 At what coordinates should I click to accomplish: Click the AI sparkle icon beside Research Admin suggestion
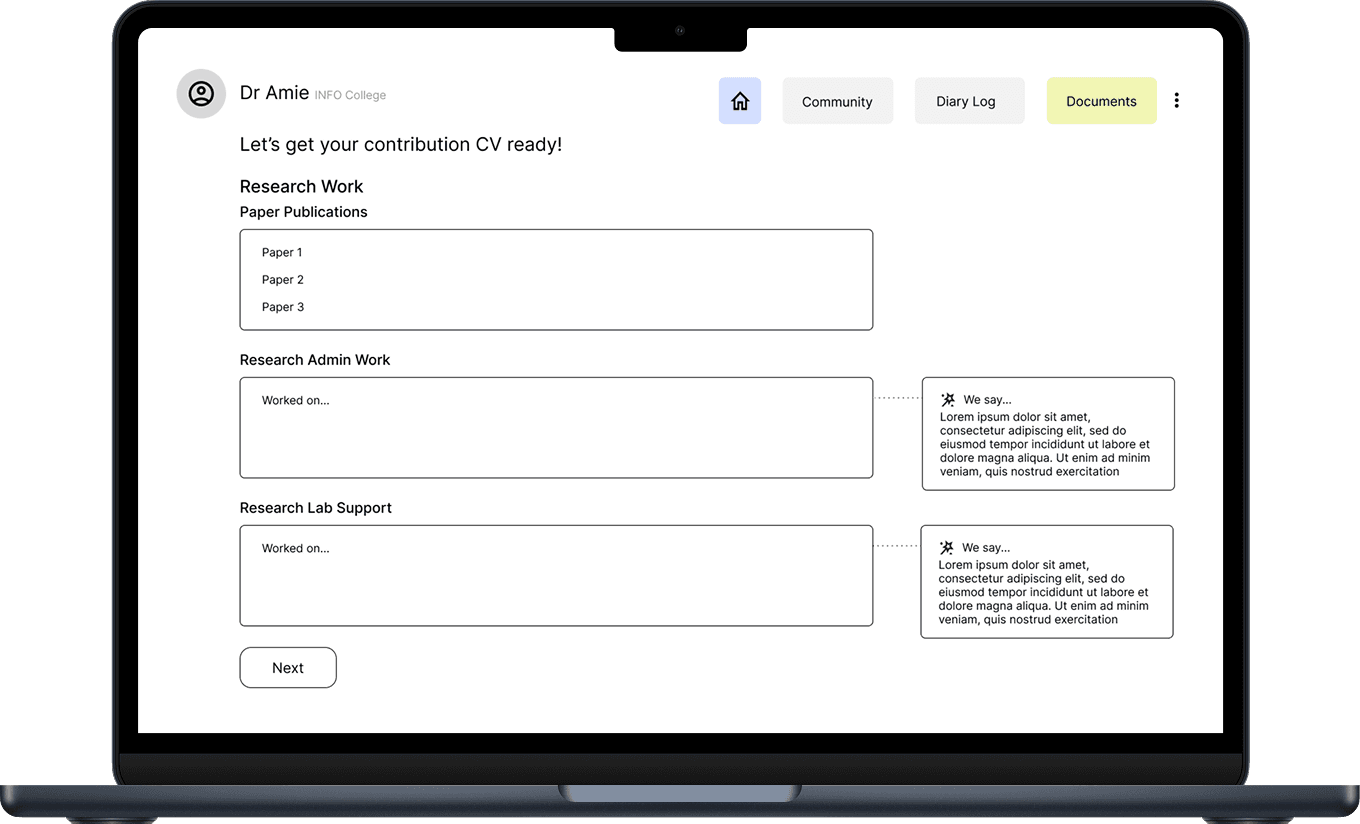pos(945,399)
